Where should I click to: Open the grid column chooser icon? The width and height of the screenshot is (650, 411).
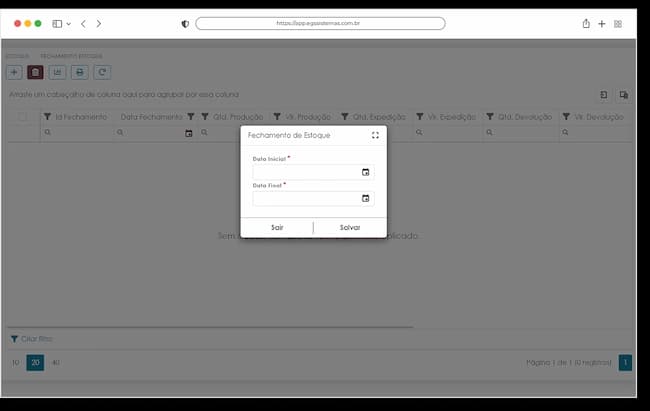(623, 95)
